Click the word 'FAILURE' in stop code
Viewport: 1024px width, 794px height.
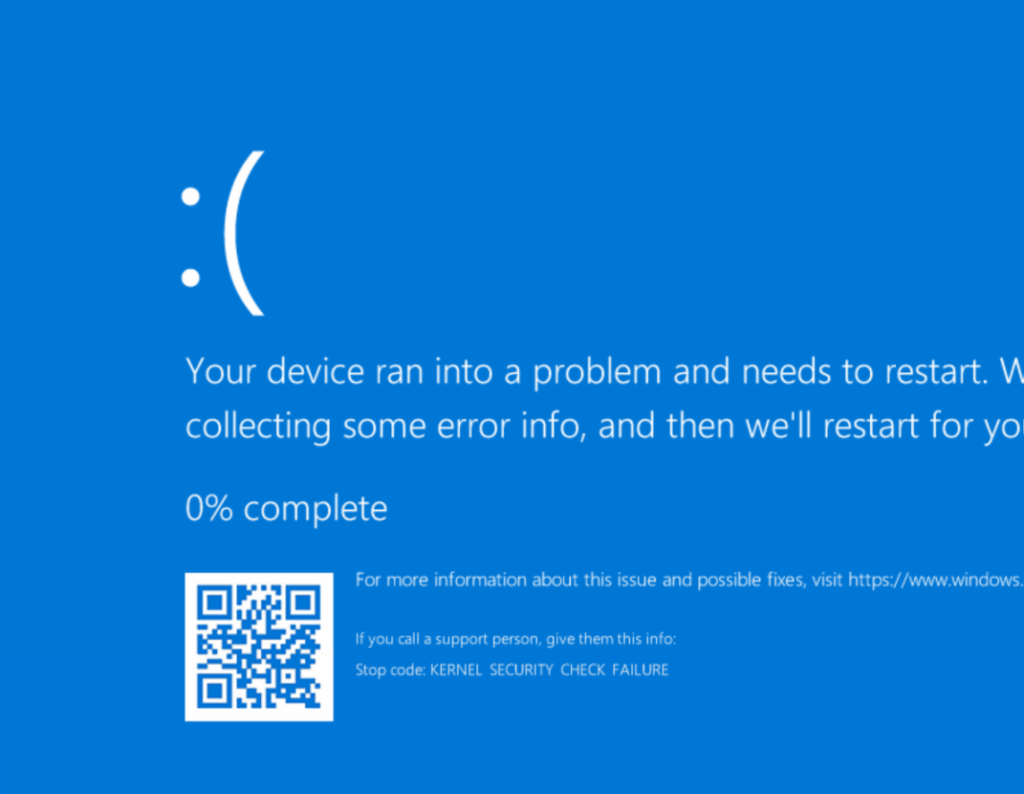tap(640, 670)
